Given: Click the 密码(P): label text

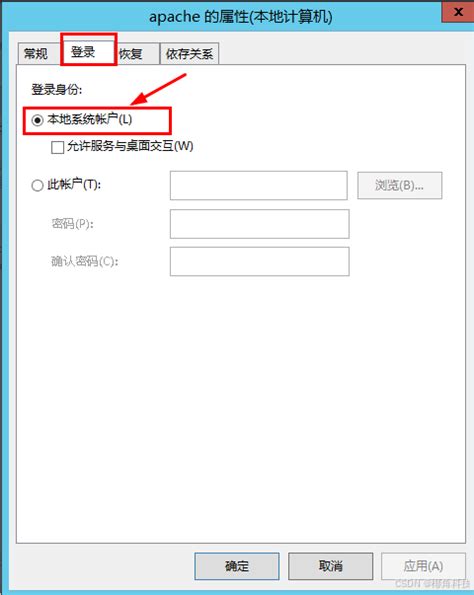Looking at the screenshot, I should pyautogui.click(x=72, y=224).
